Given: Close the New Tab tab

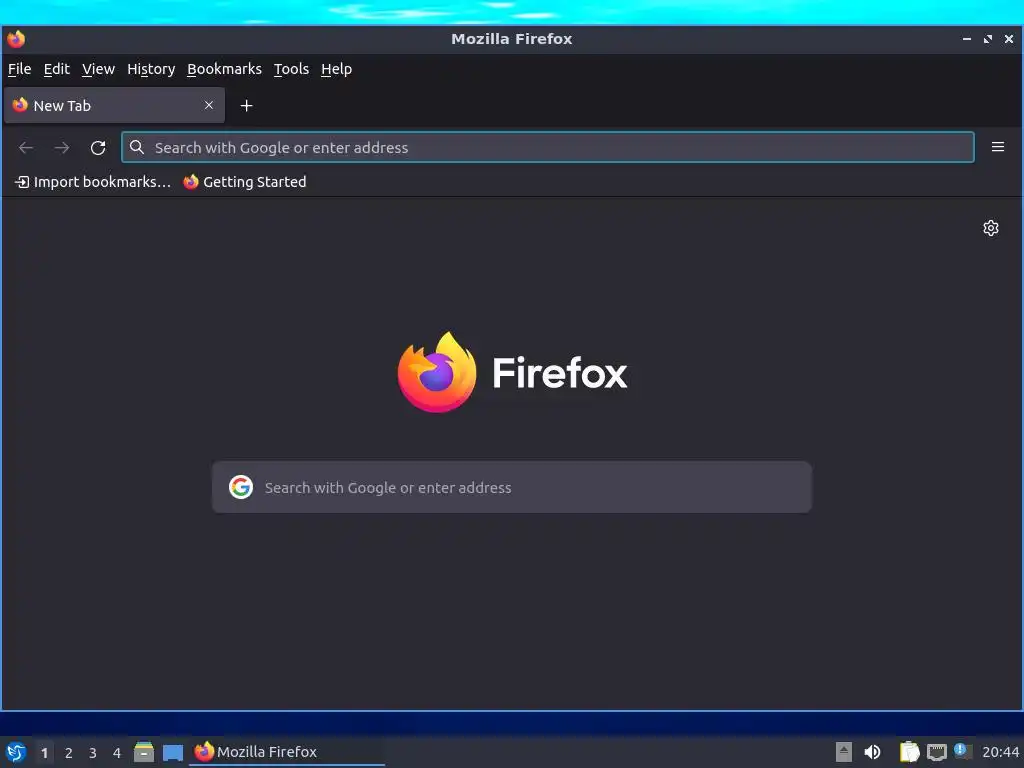Looking at the screenshot, I should point(209,105).
